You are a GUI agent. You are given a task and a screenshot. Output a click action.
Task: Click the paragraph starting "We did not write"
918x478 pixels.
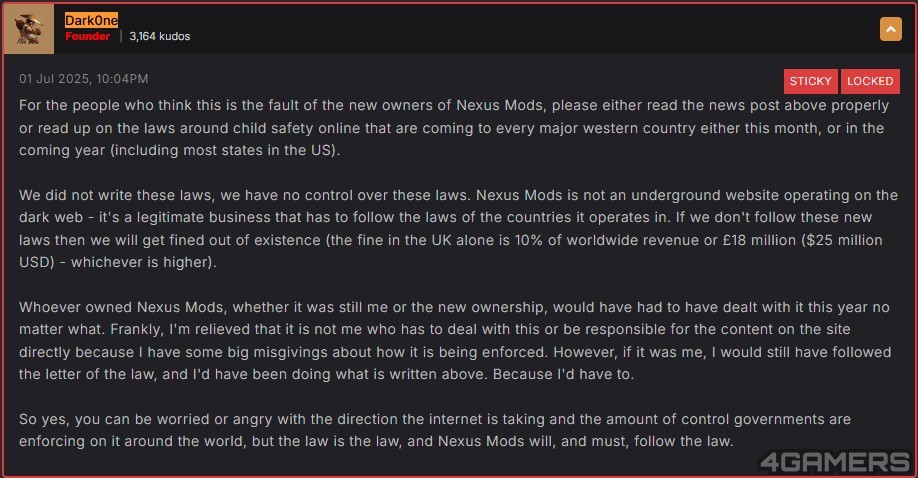point(458,228)
